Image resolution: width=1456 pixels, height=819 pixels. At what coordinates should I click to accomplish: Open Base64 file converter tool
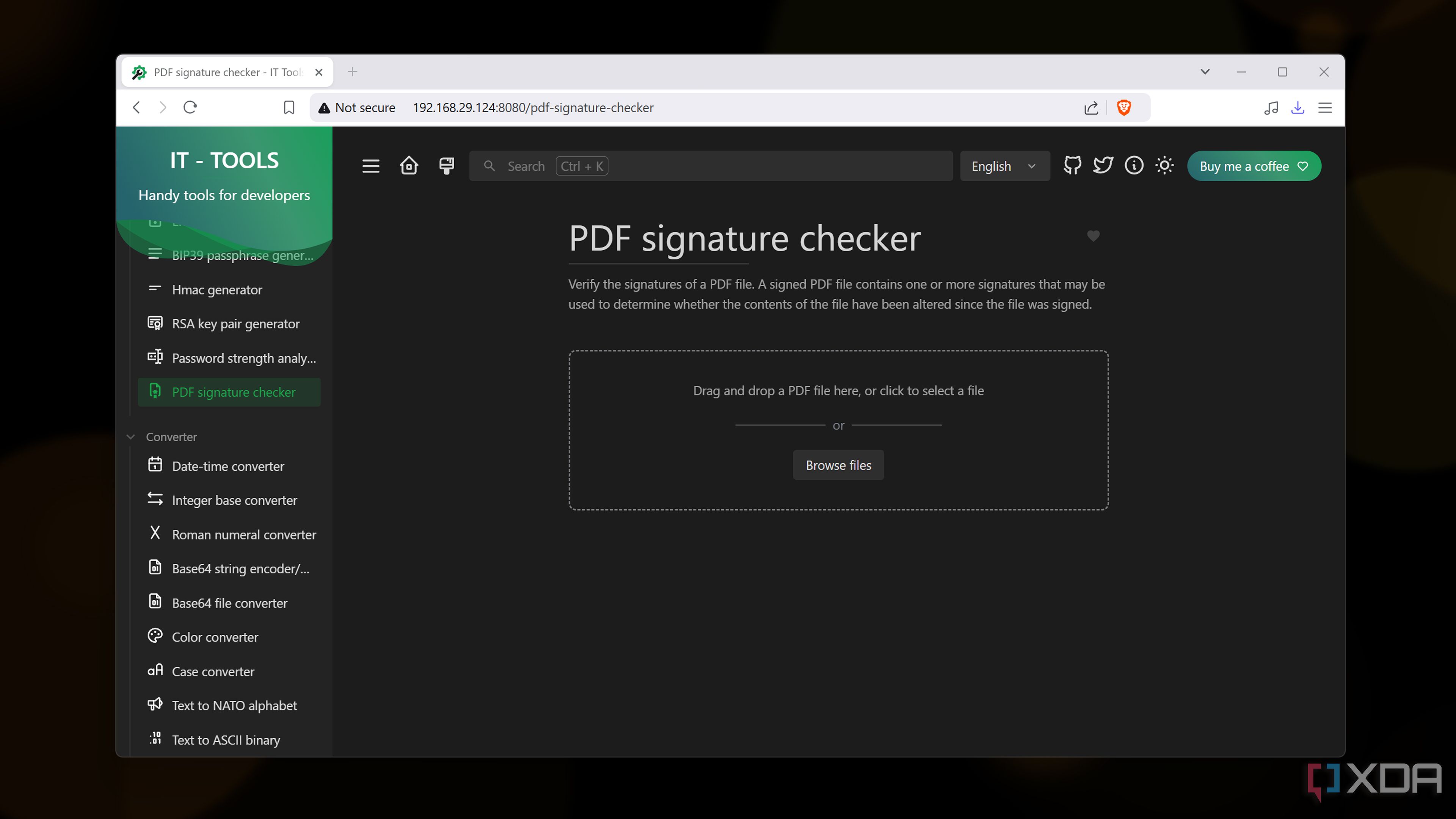[x=229, y=603]
